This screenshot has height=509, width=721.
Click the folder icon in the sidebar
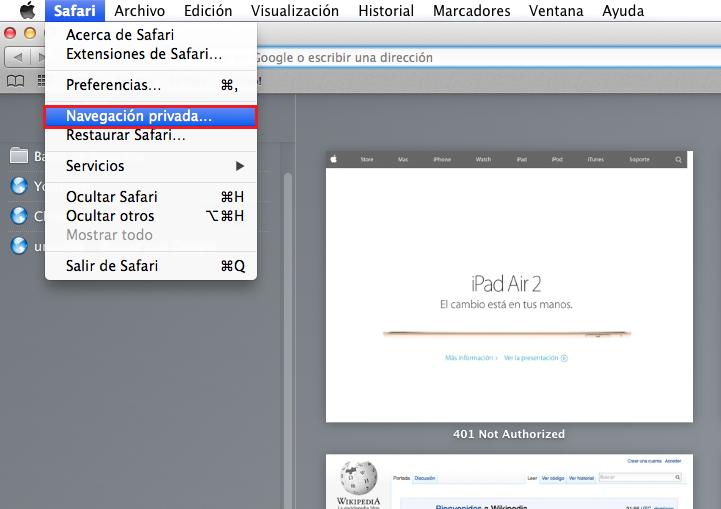pyautogui.click(x=18, y=155)
